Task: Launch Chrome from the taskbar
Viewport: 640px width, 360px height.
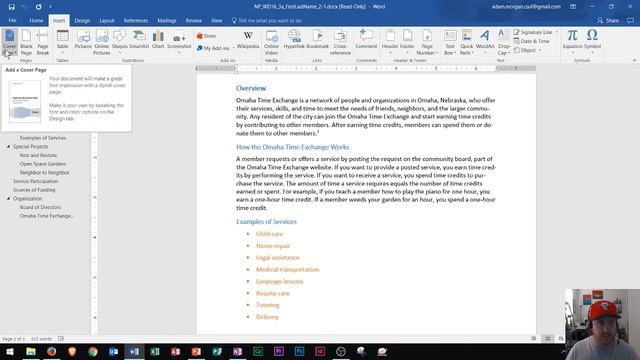Action: [x=93, y=351]
